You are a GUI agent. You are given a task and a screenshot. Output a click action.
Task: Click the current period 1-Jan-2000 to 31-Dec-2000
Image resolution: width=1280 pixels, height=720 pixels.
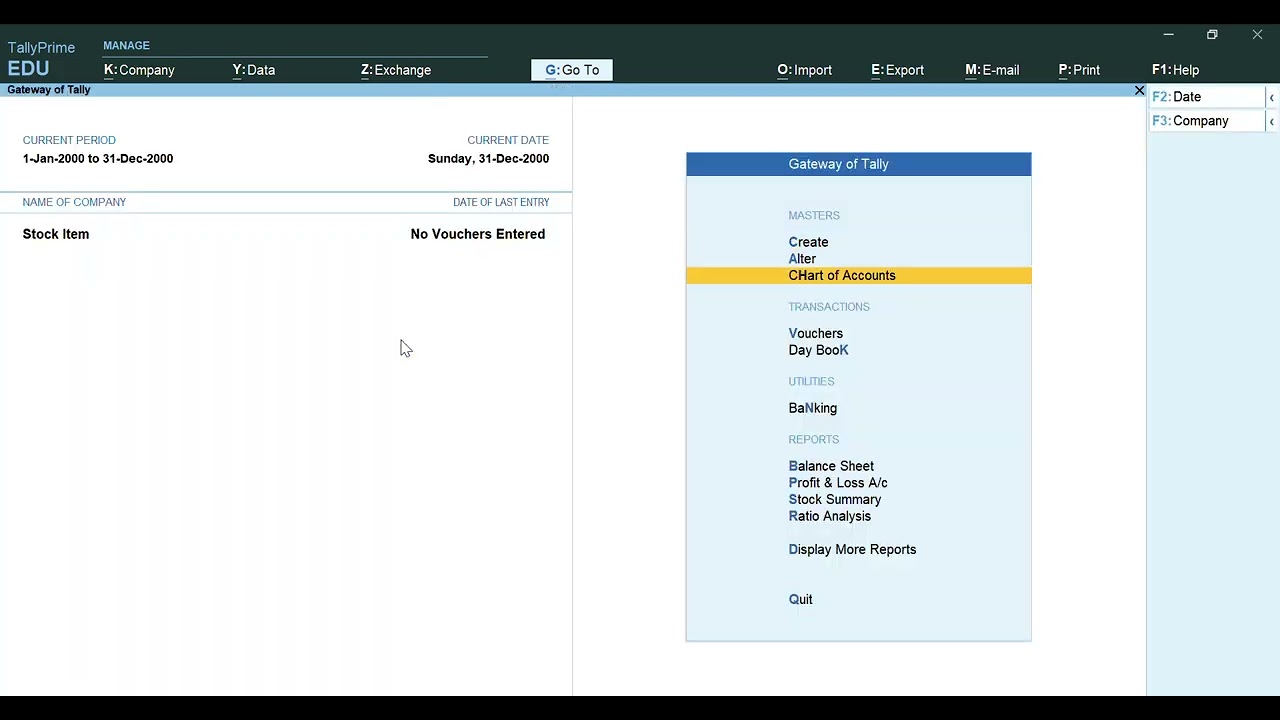98,159
